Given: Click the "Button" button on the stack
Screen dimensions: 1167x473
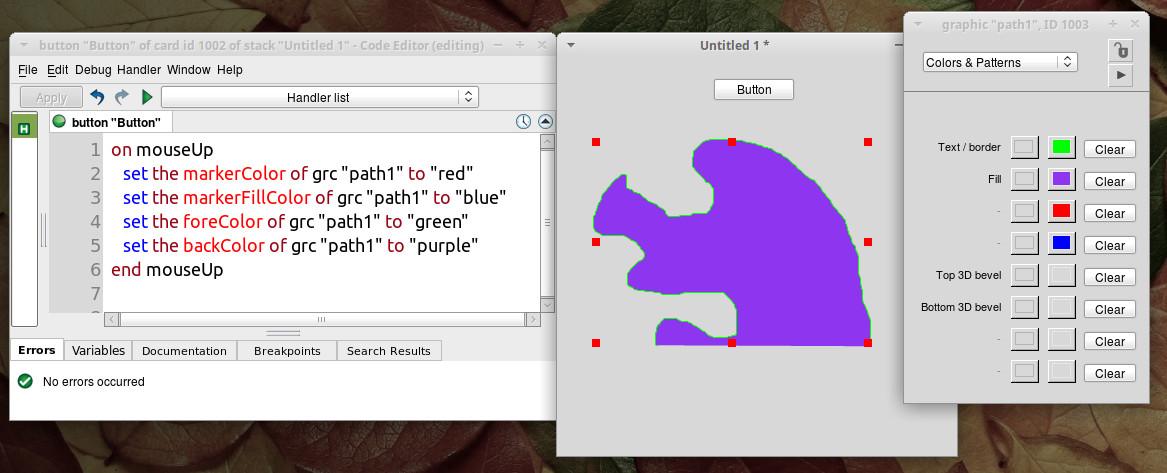Looking at the screenshot, I should (x=754, y=89).
